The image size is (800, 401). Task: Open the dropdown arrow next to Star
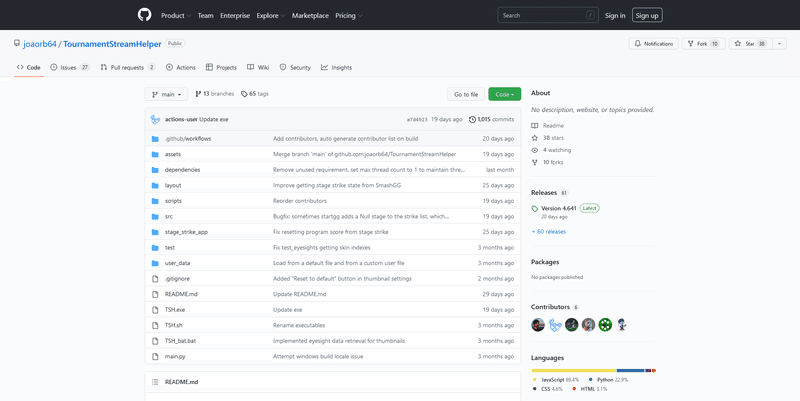tap(779, 44)
